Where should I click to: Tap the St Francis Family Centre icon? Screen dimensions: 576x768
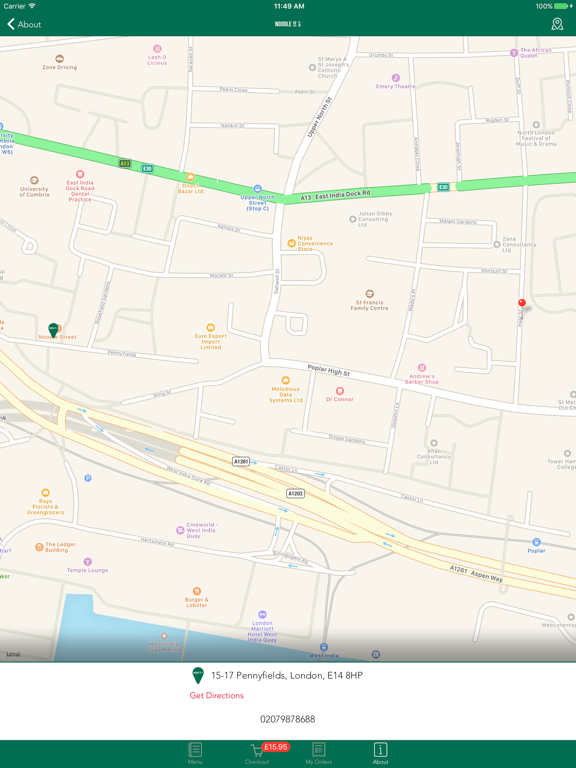tap(370, 294)
